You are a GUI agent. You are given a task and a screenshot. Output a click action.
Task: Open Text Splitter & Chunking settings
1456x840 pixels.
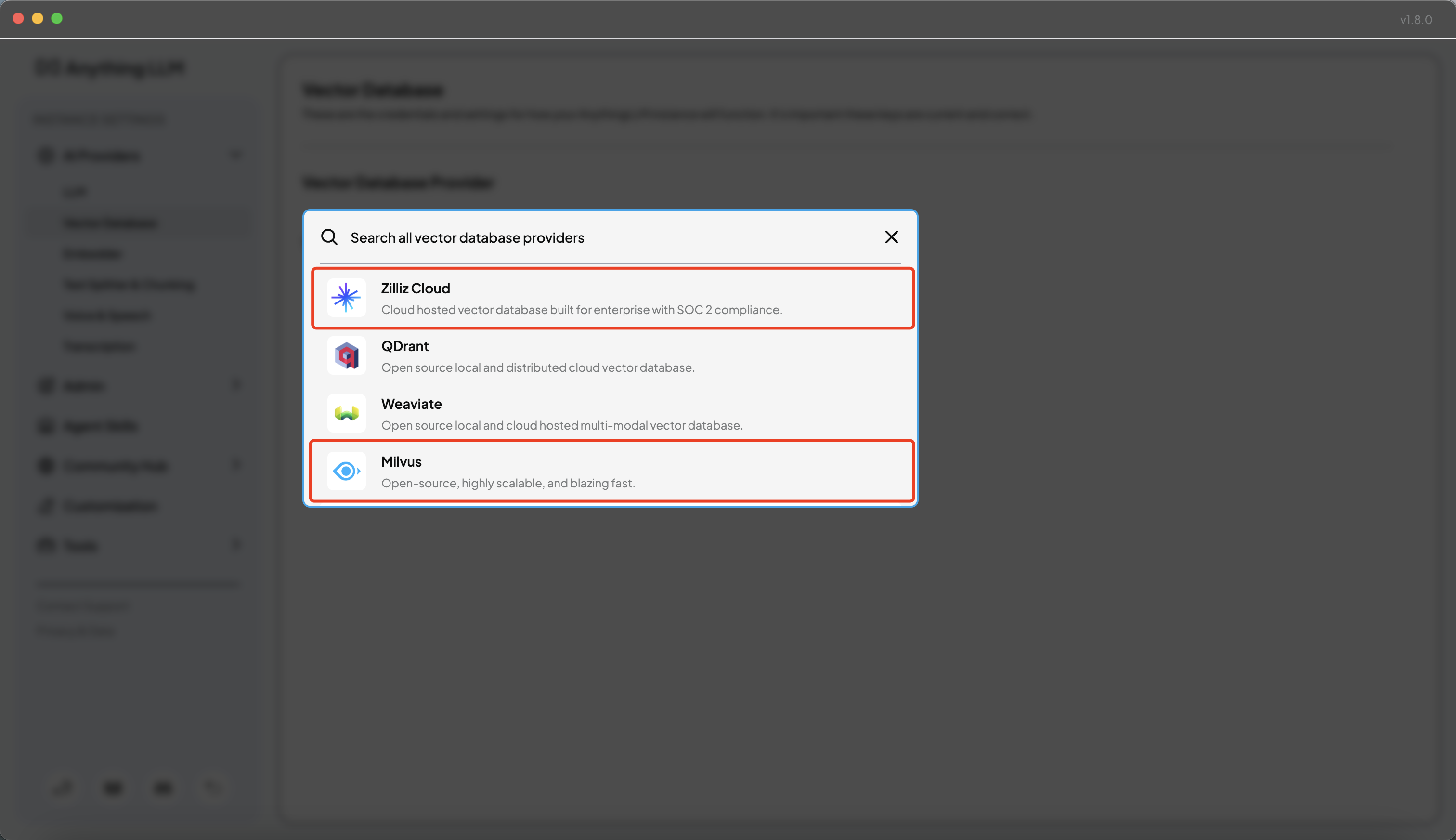point(129,285)
